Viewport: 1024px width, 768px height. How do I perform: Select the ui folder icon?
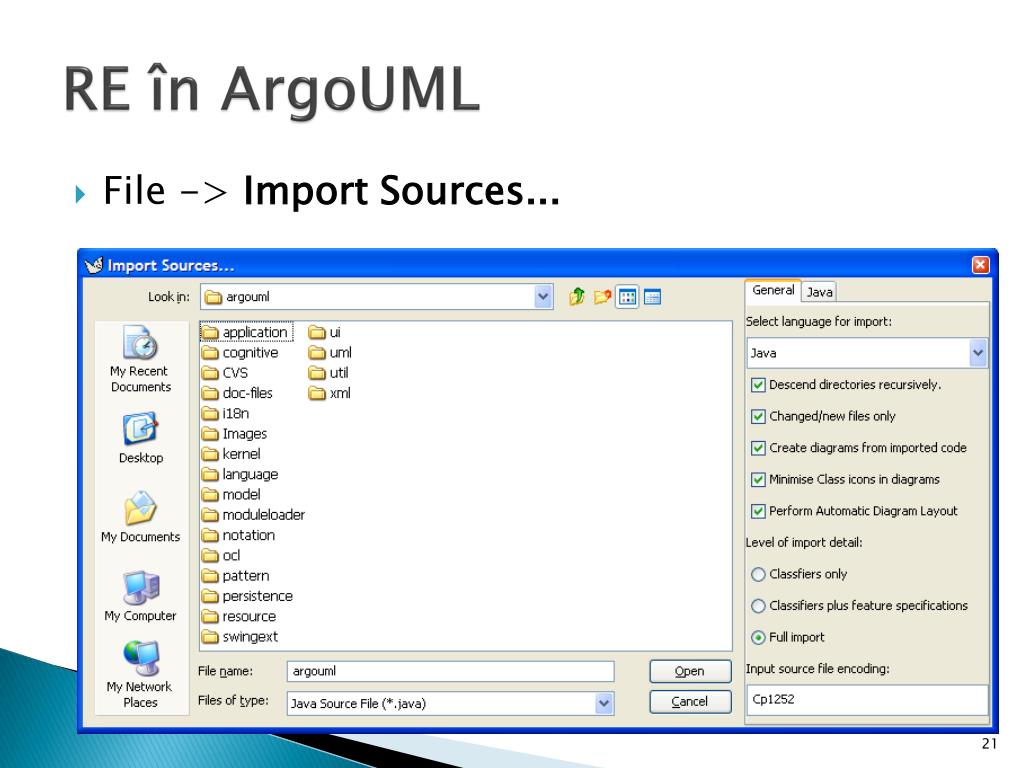(317, 333)
